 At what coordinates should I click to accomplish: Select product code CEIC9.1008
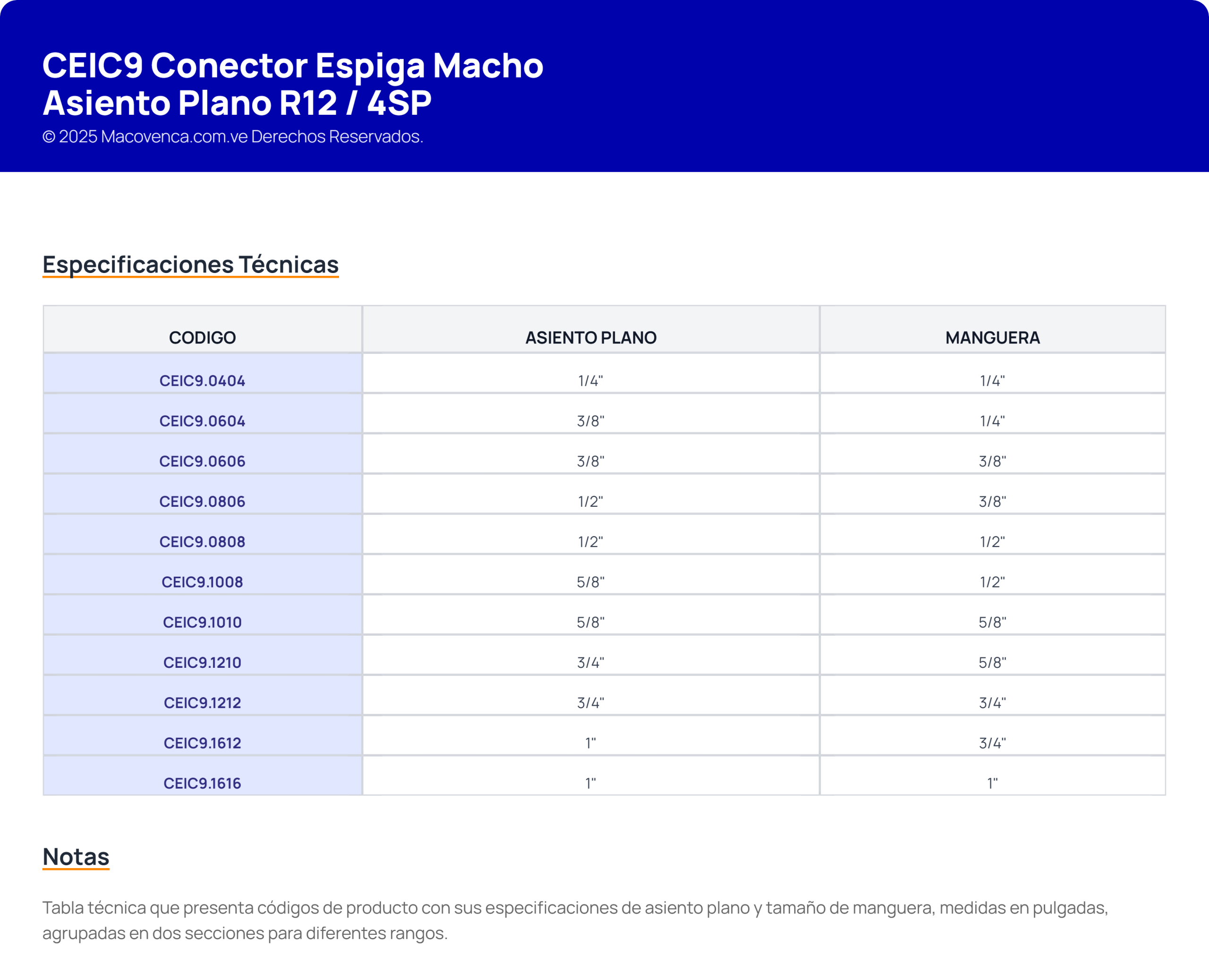[x=202, y=582]
